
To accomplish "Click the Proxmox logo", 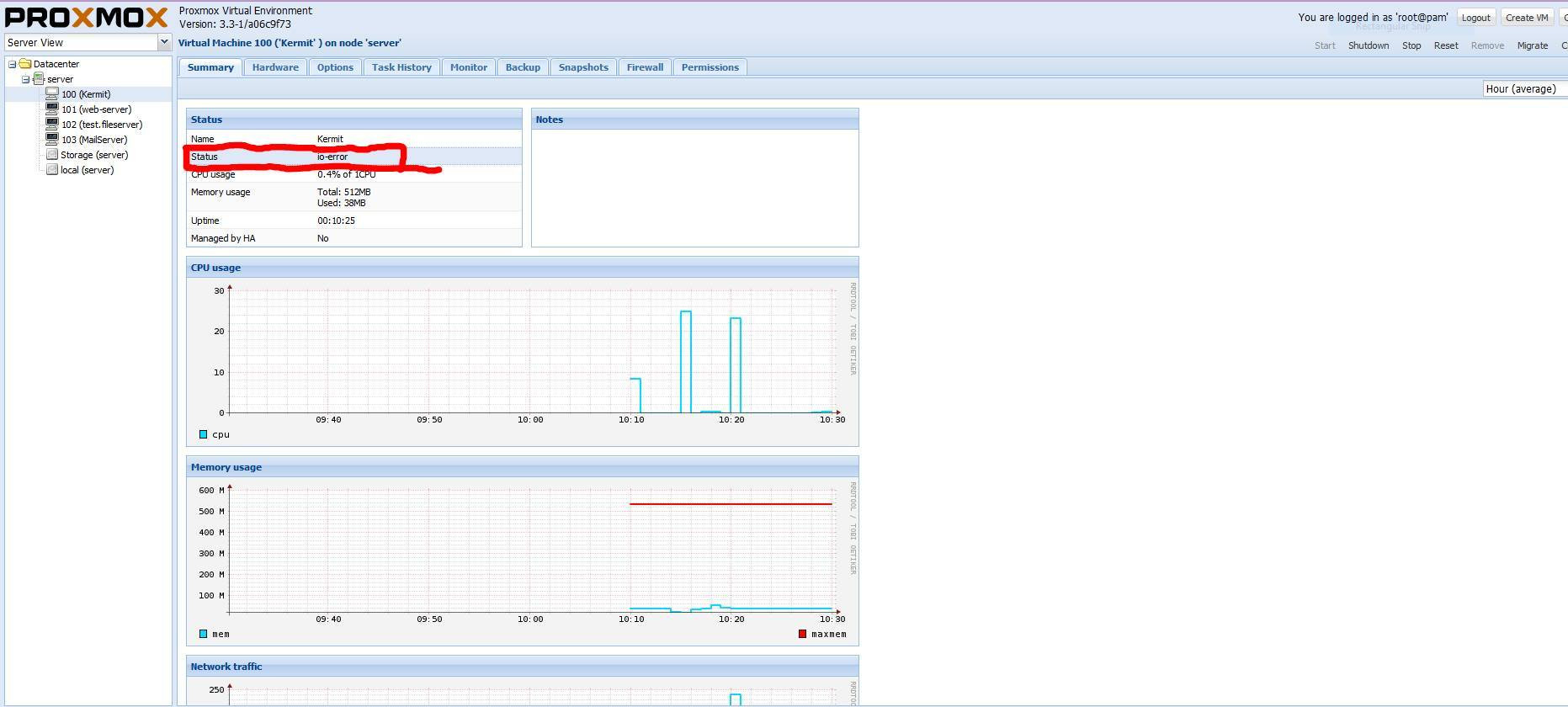I will (x=87, y=18).
